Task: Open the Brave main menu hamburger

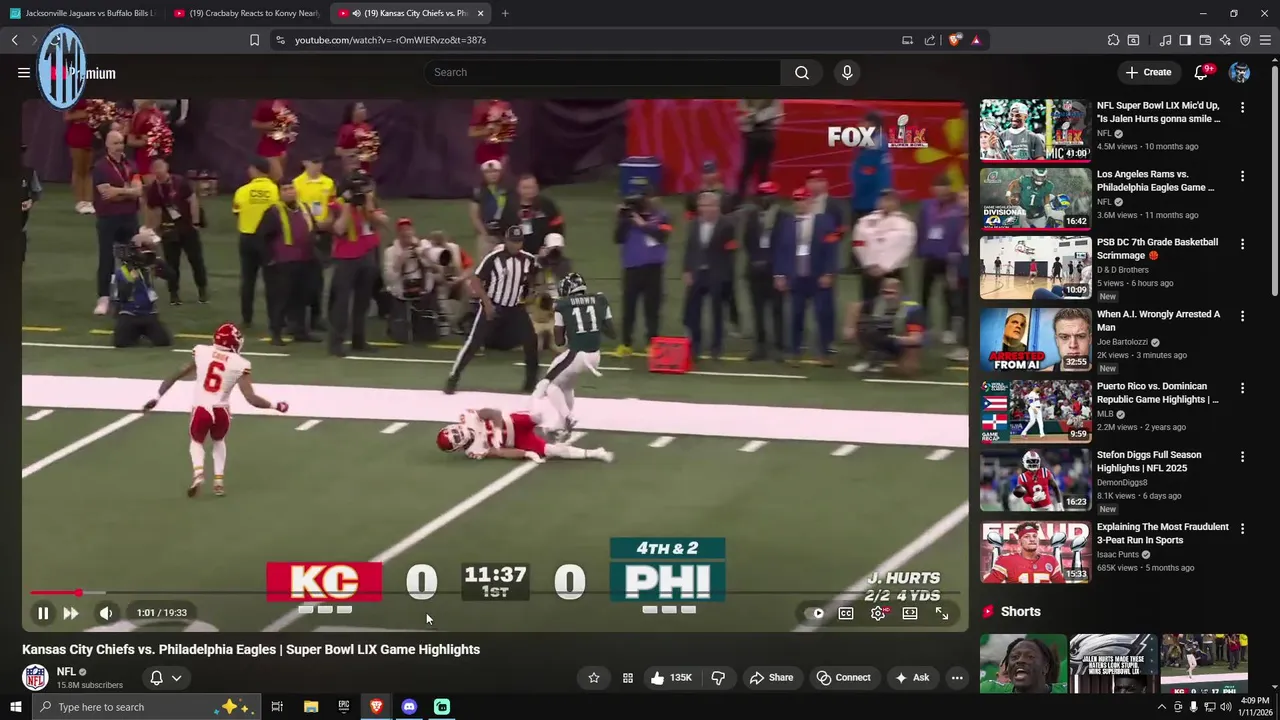Action: 1266,40
